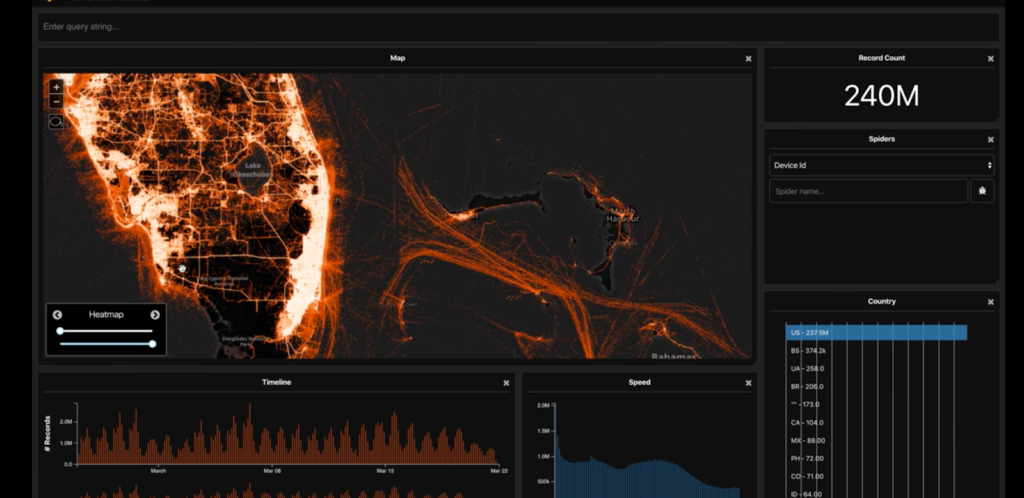1024x498 pixels.
Task: Close the Record Count panel
Action: (991, 59)
